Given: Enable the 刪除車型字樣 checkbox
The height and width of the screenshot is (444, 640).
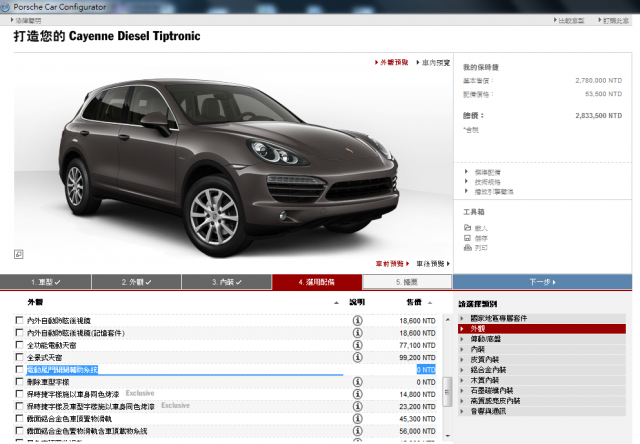Looking at the screenshot, I should (19, 382).
